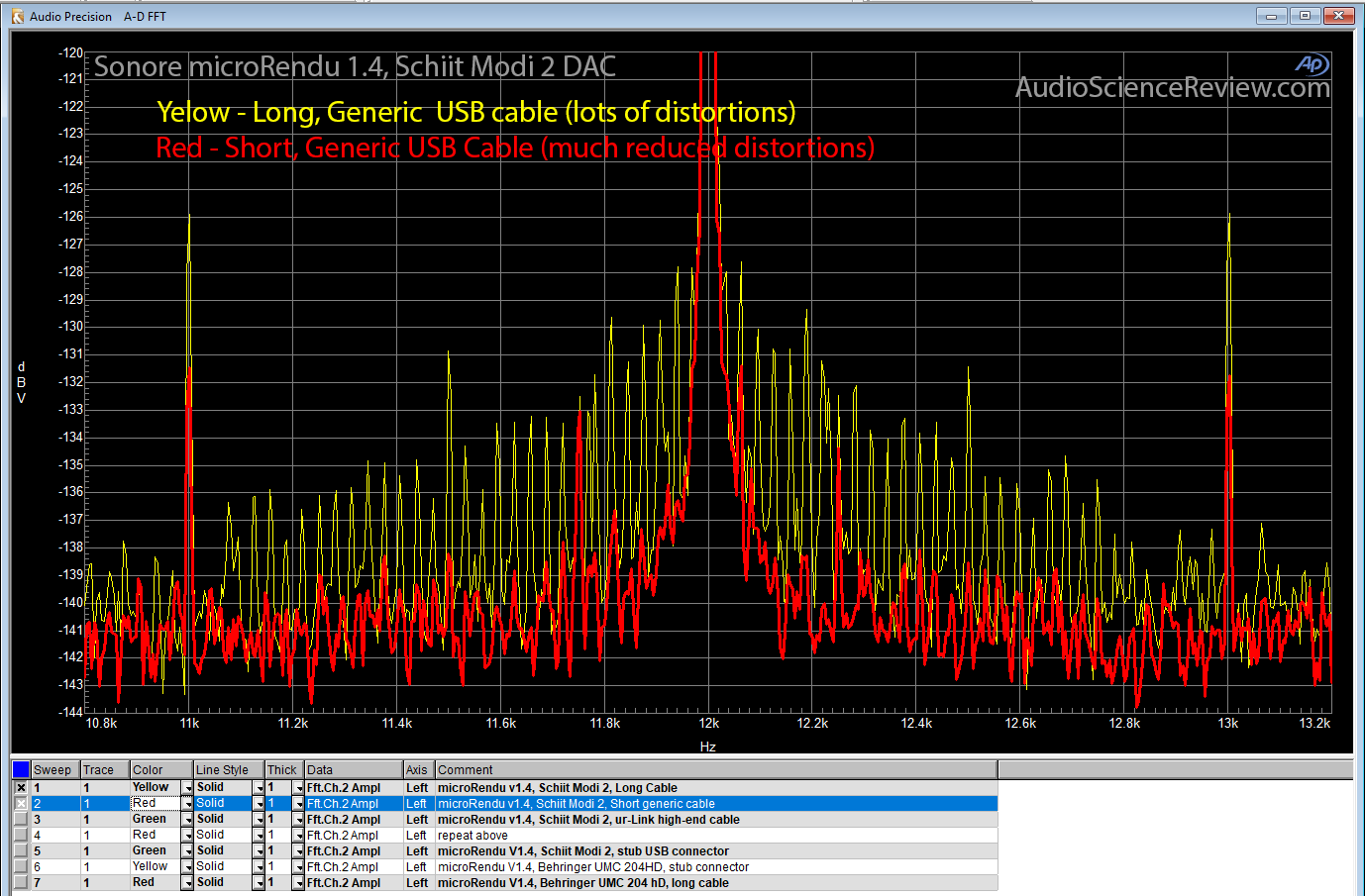The height and width of the screenshot is (896, 1365).
Task: Click the -120 amplitude axis label
Action: 70,52
